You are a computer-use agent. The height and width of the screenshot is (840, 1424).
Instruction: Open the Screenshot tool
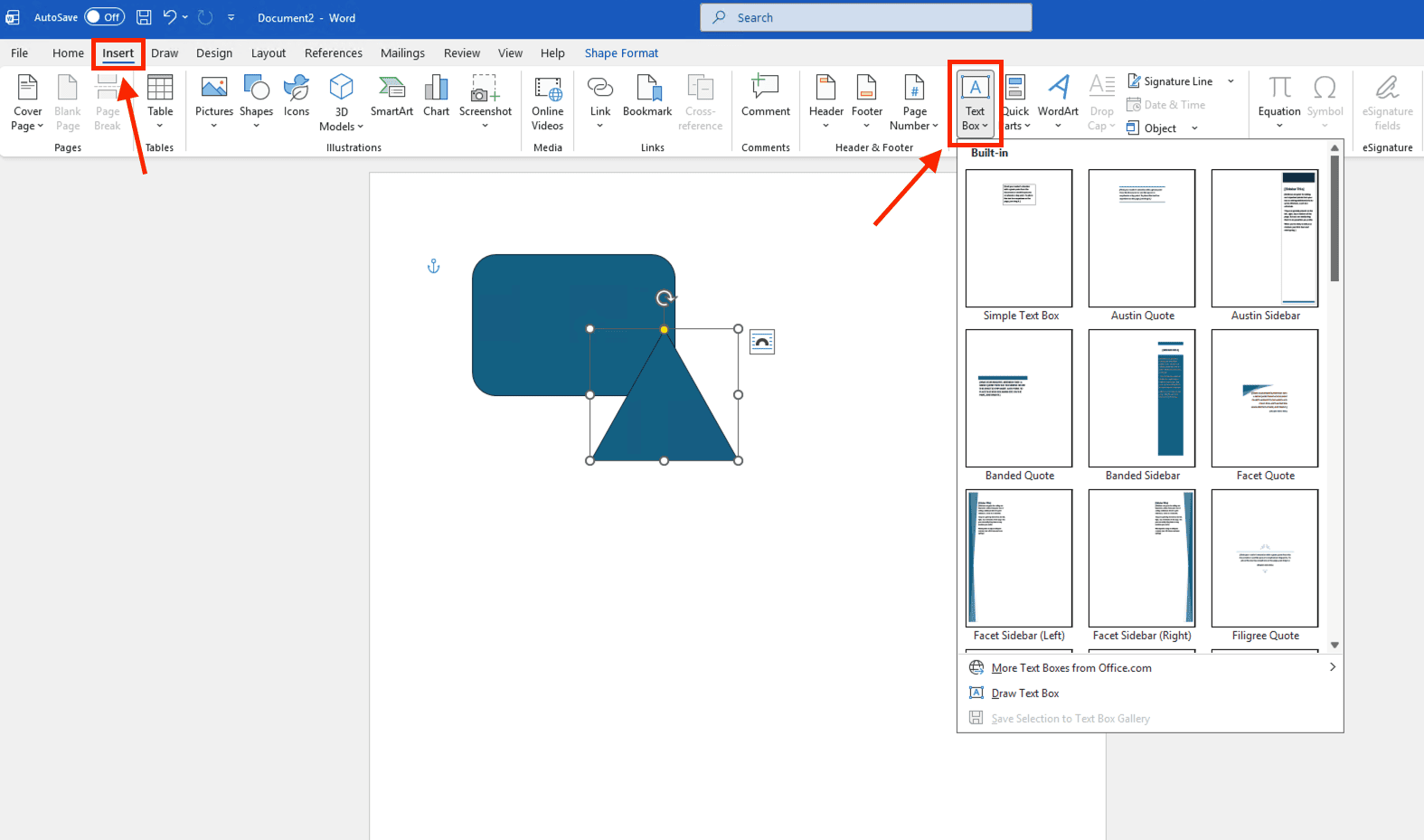point(486,103)
